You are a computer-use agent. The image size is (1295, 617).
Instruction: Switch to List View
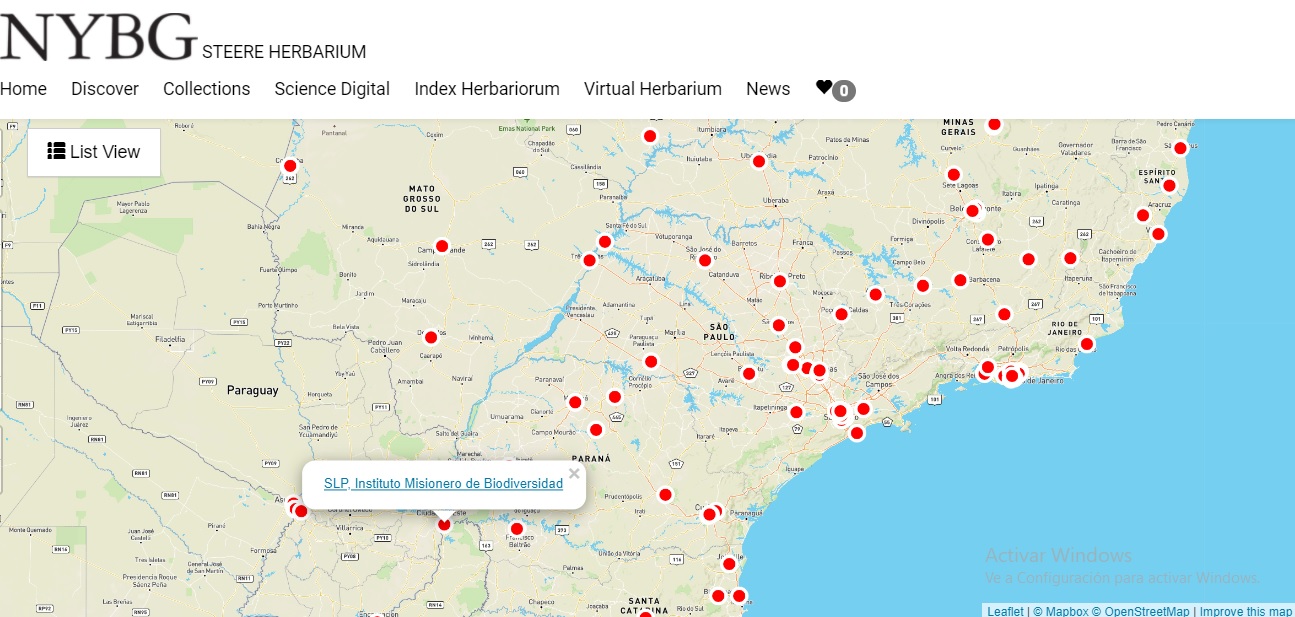point(94,152)
